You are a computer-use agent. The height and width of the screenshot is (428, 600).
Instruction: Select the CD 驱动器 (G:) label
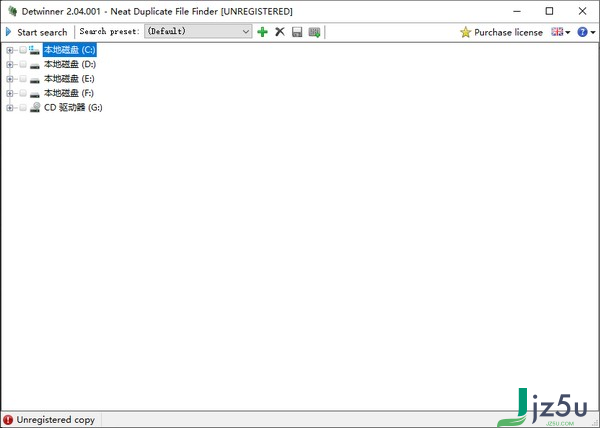(x=73, y=107)
